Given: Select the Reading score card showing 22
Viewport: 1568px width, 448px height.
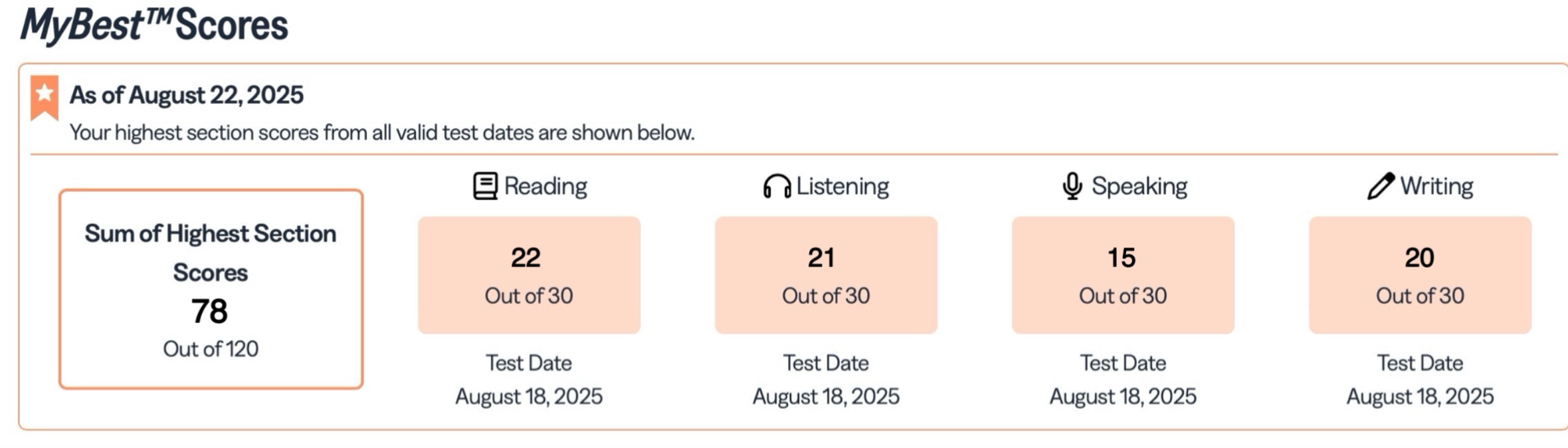Looking at the screenshot, I should tap(529, 275).
